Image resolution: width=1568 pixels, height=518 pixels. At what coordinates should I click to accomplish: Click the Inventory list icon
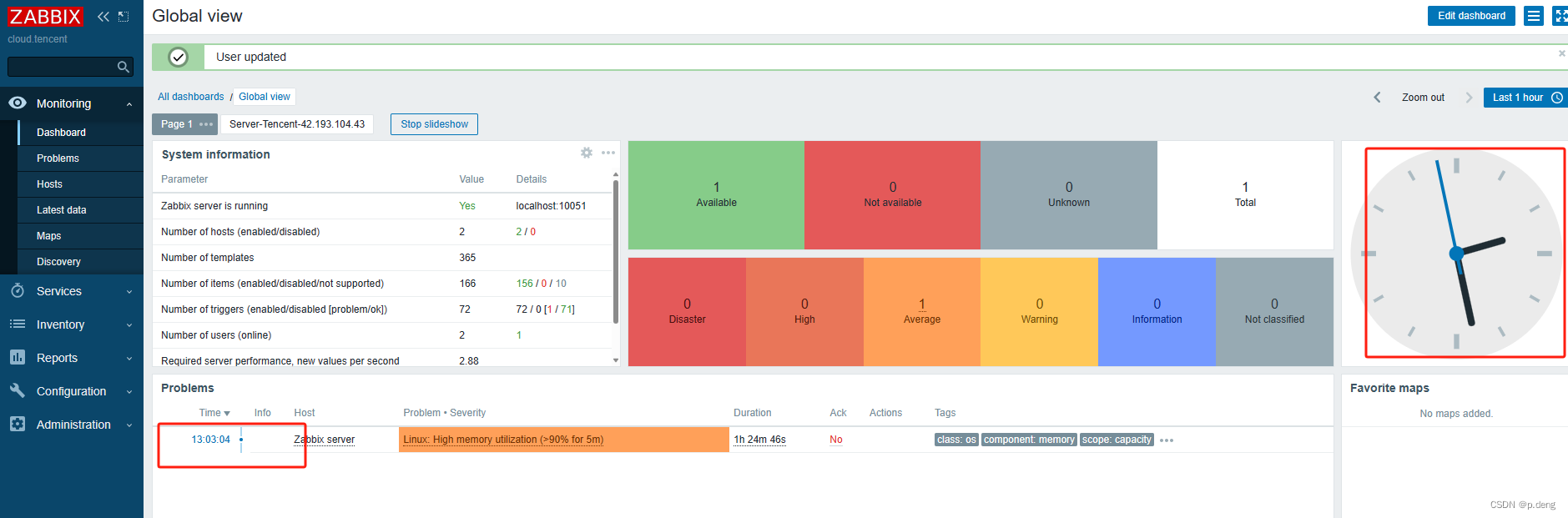pyautogui.click(x=18, y=324)
